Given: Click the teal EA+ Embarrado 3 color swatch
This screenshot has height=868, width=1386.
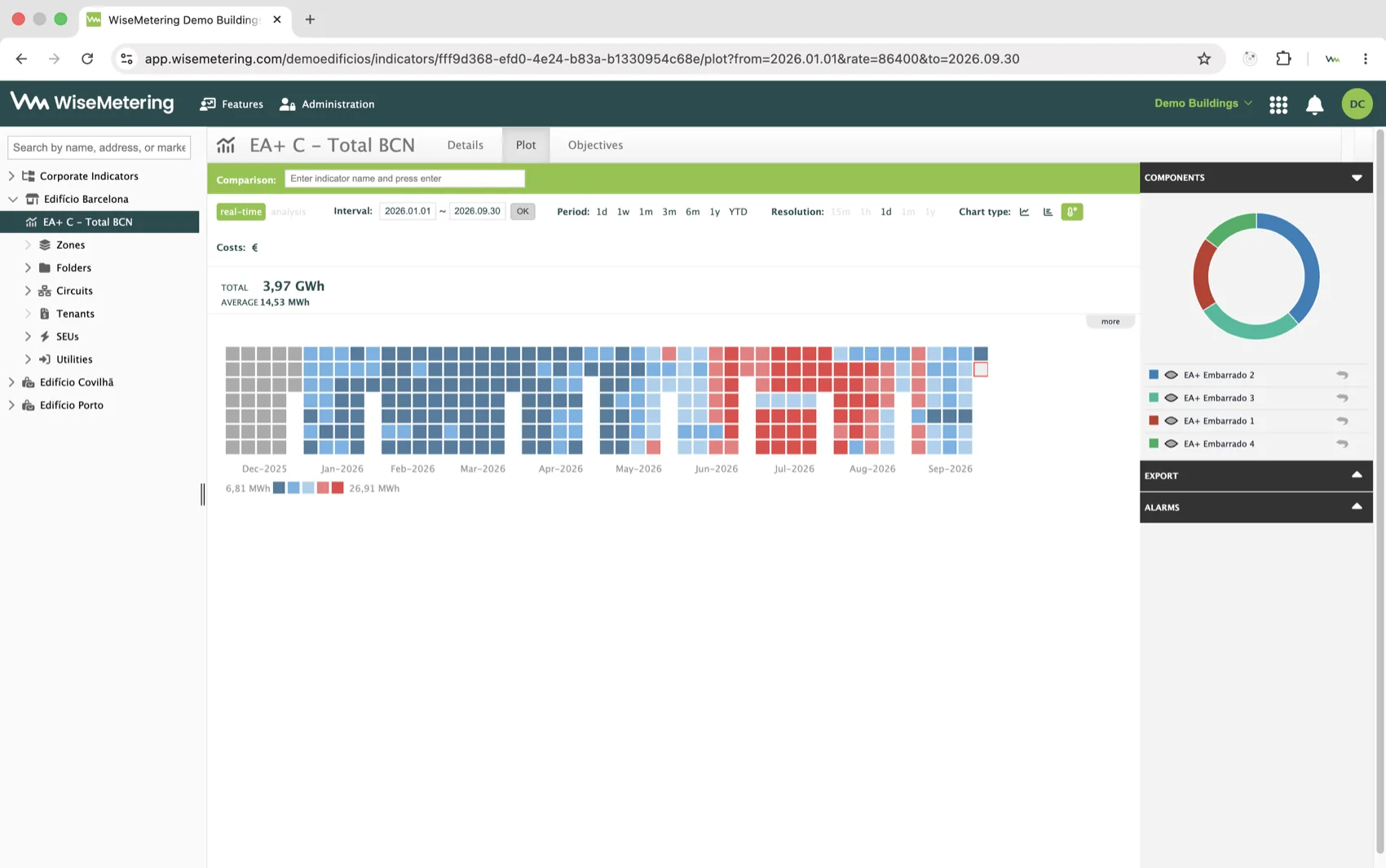Looking at the screenshot, I should [1154, 398].
